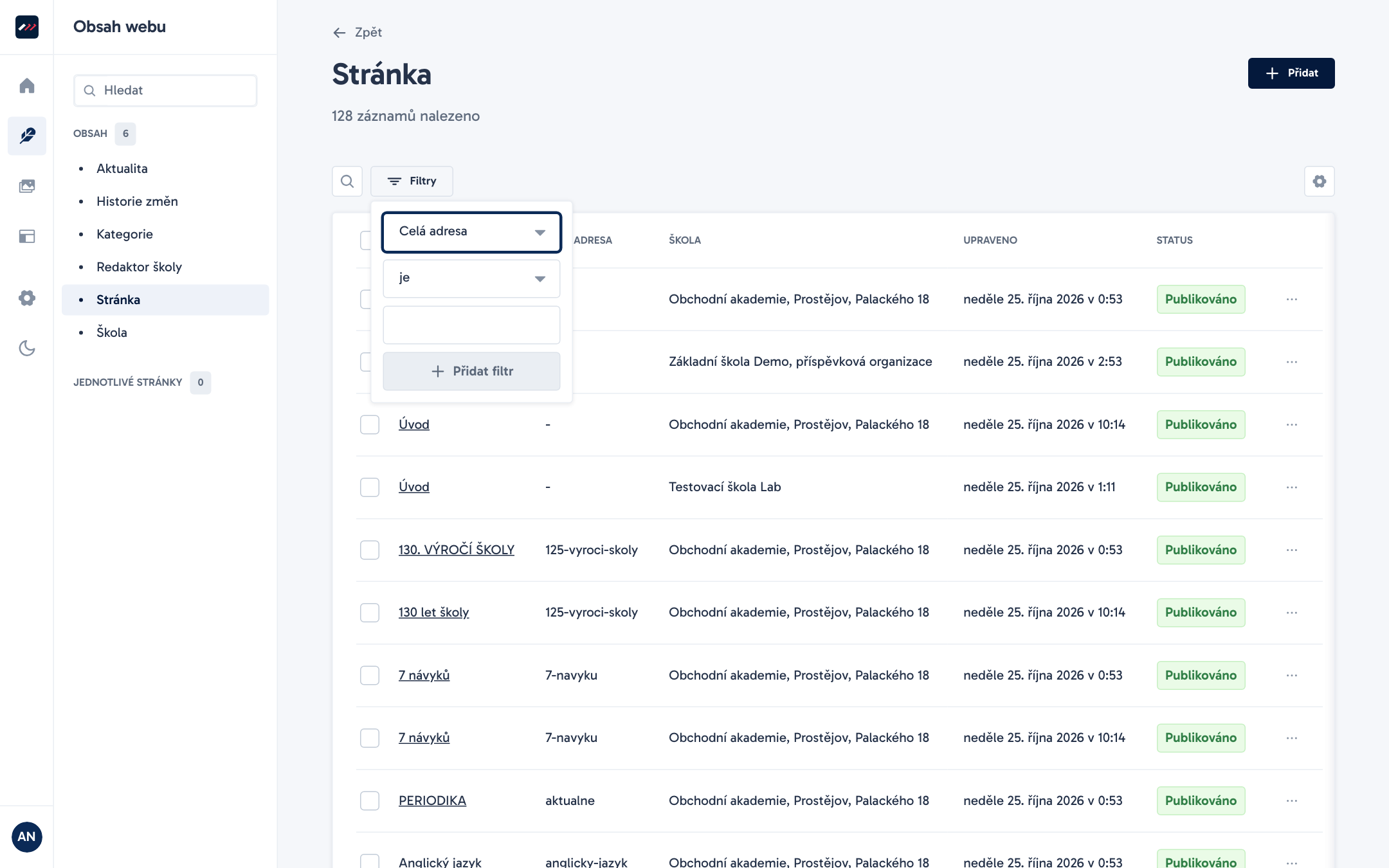Open the PERIODIKA page link

coord(432,800)
